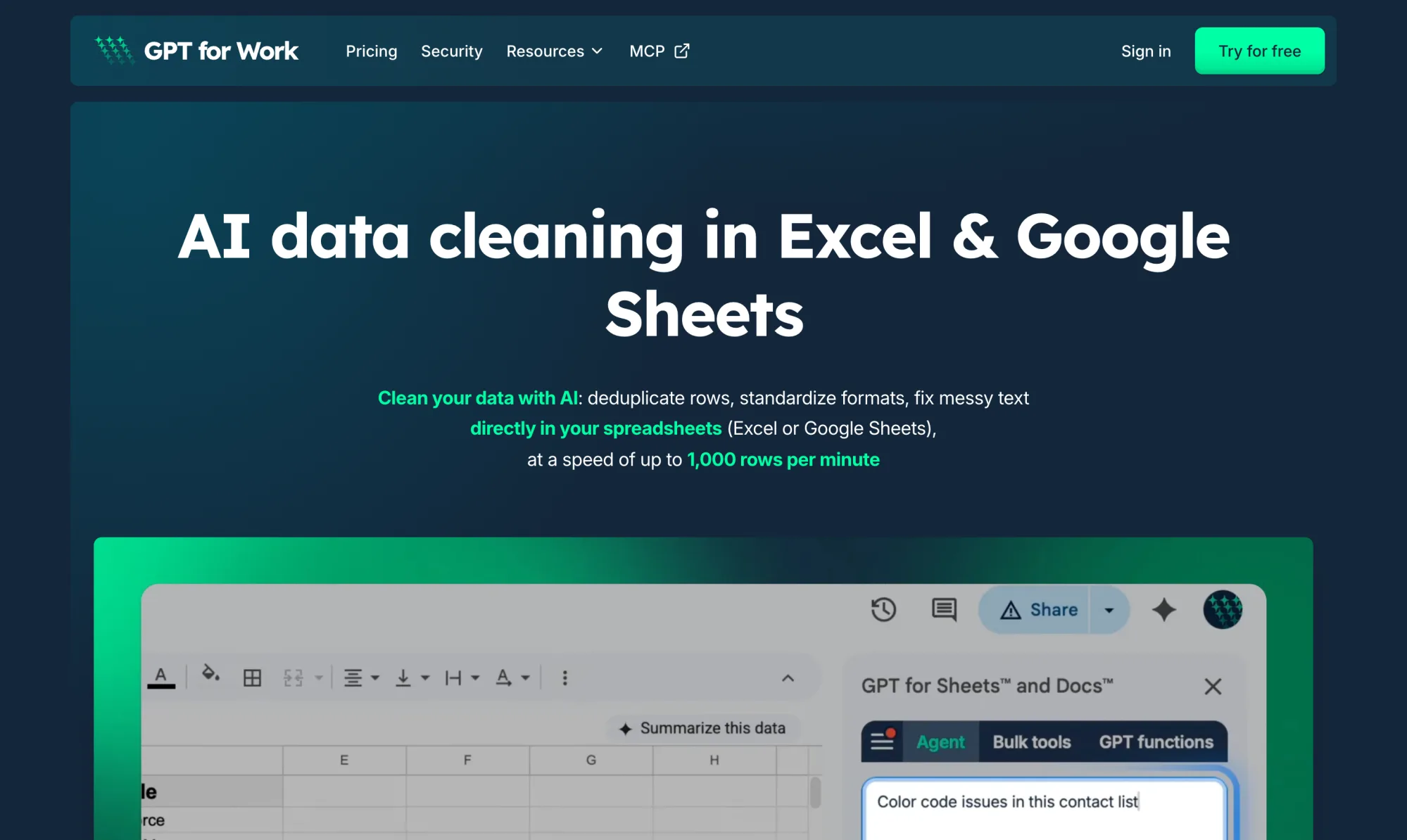Click 'Clean your data with AI' text
The image size is (1407, 840).
(478, 397)
